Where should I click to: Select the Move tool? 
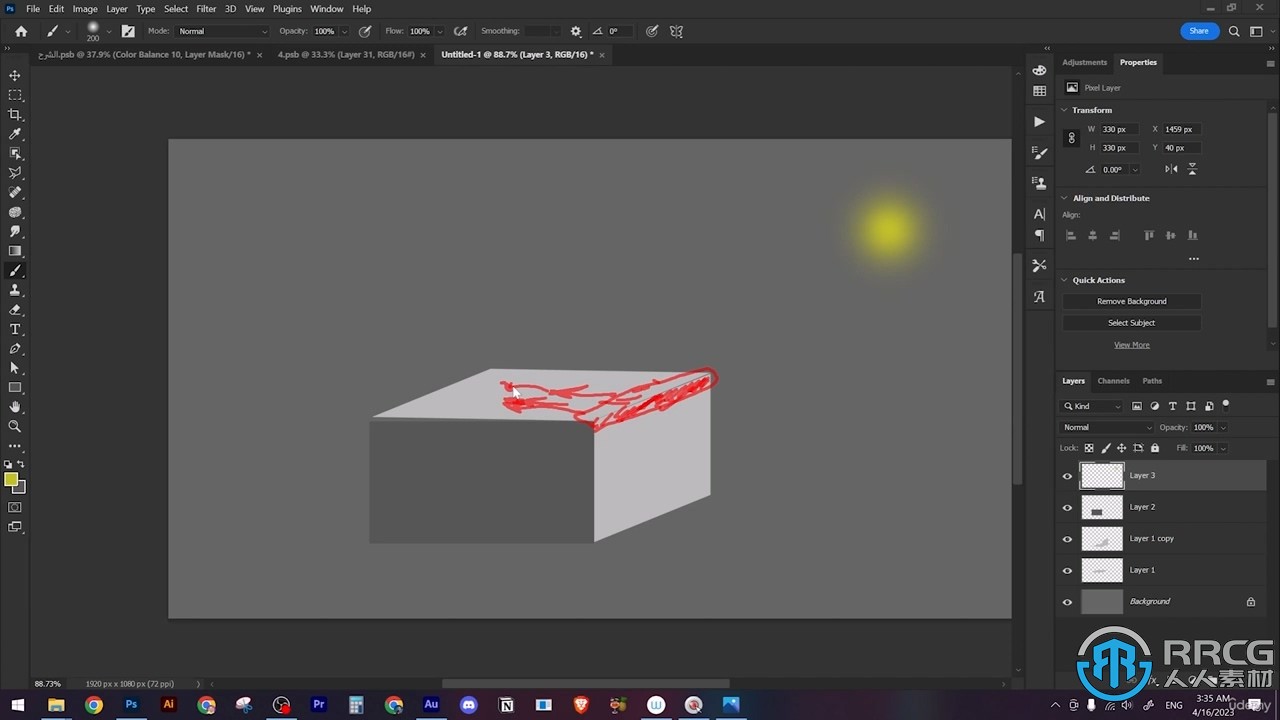[15, 75]
